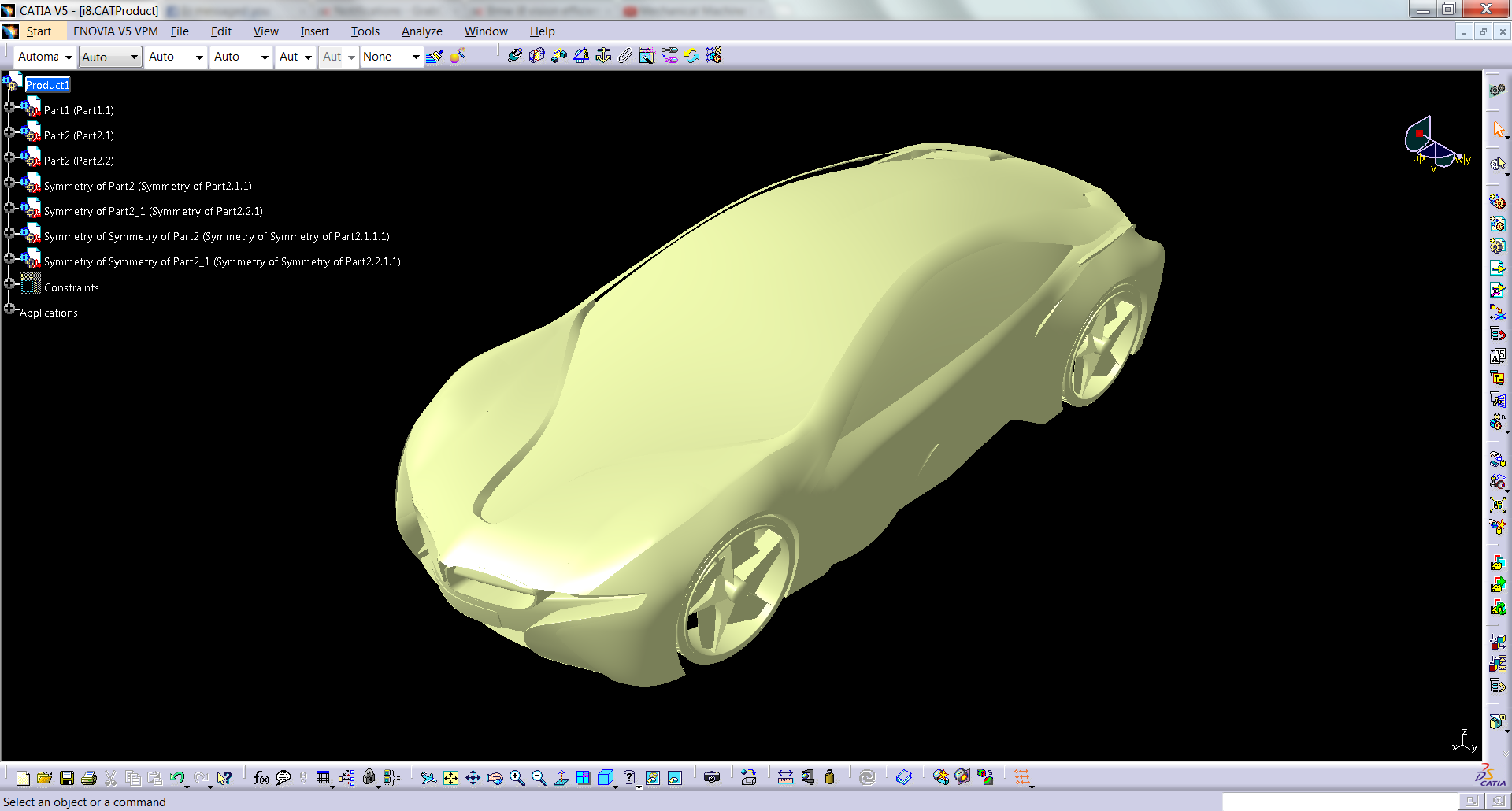This screenshot has width=1512, height=811.
Task: Click the Measure Inertia weight icon
Action: pos(829,778)
